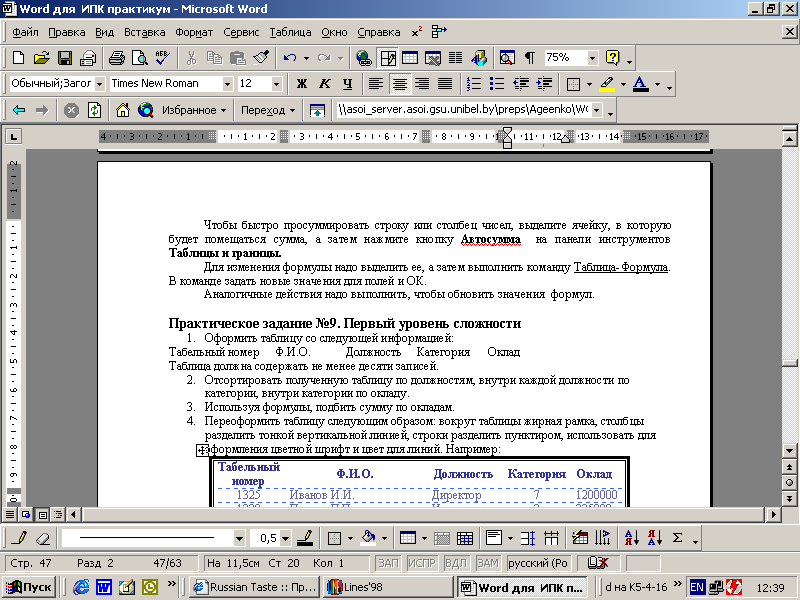This screenshot has width=800, height=600.
Task: Save document with floppy disk icon
Action: pyautogui.click(x=65, y=58)
